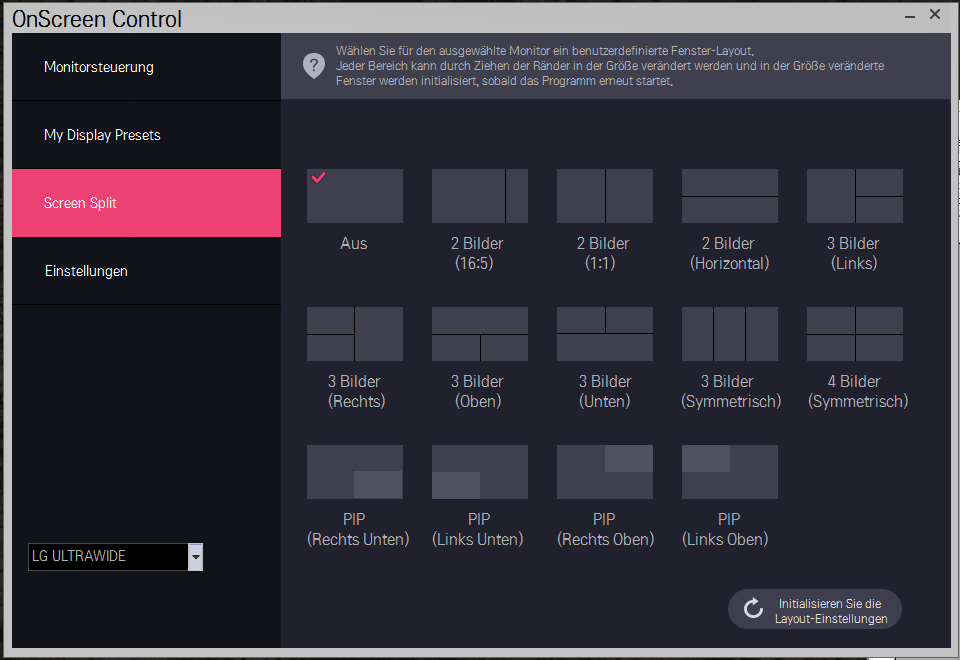Apply the 3 Bilder (Unten) layout icon
Screen dimensions: 960x660
click(x=604, y=334)
